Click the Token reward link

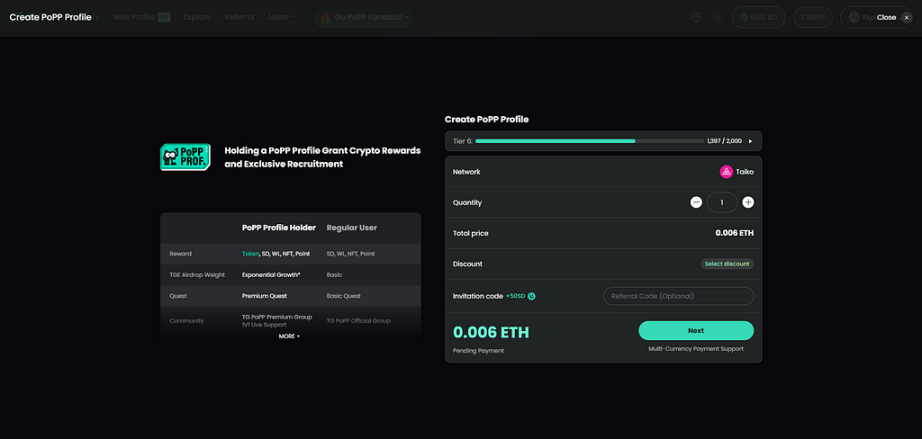pyautogui.click(x=250, y=254)
